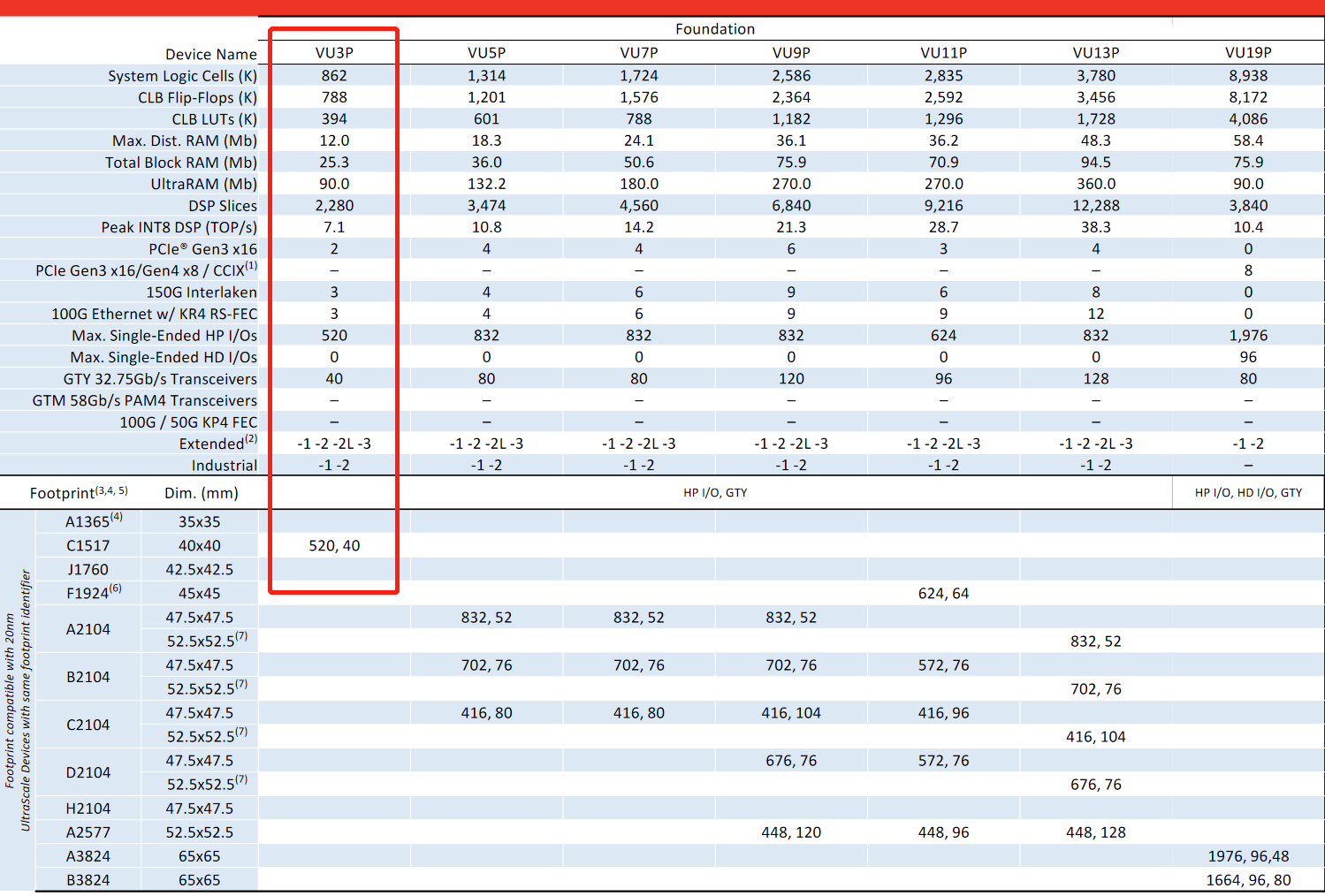Click the C1517 footprint label
1325x896 pixels.
pyautogui.click(x=88, y=546)
